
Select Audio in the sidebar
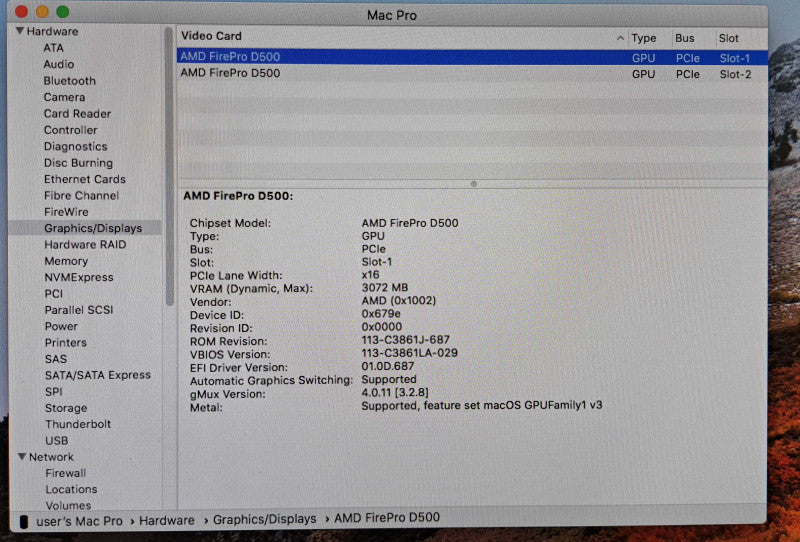coord(59,64)
